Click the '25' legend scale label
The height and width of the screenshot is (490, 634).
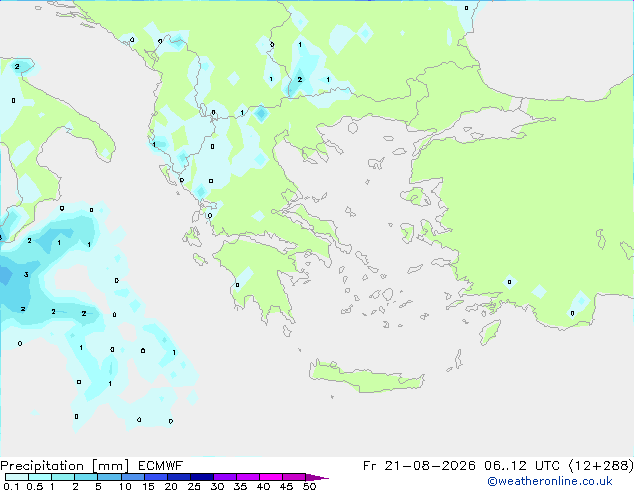pyautogui.click(x=194, y=486)
